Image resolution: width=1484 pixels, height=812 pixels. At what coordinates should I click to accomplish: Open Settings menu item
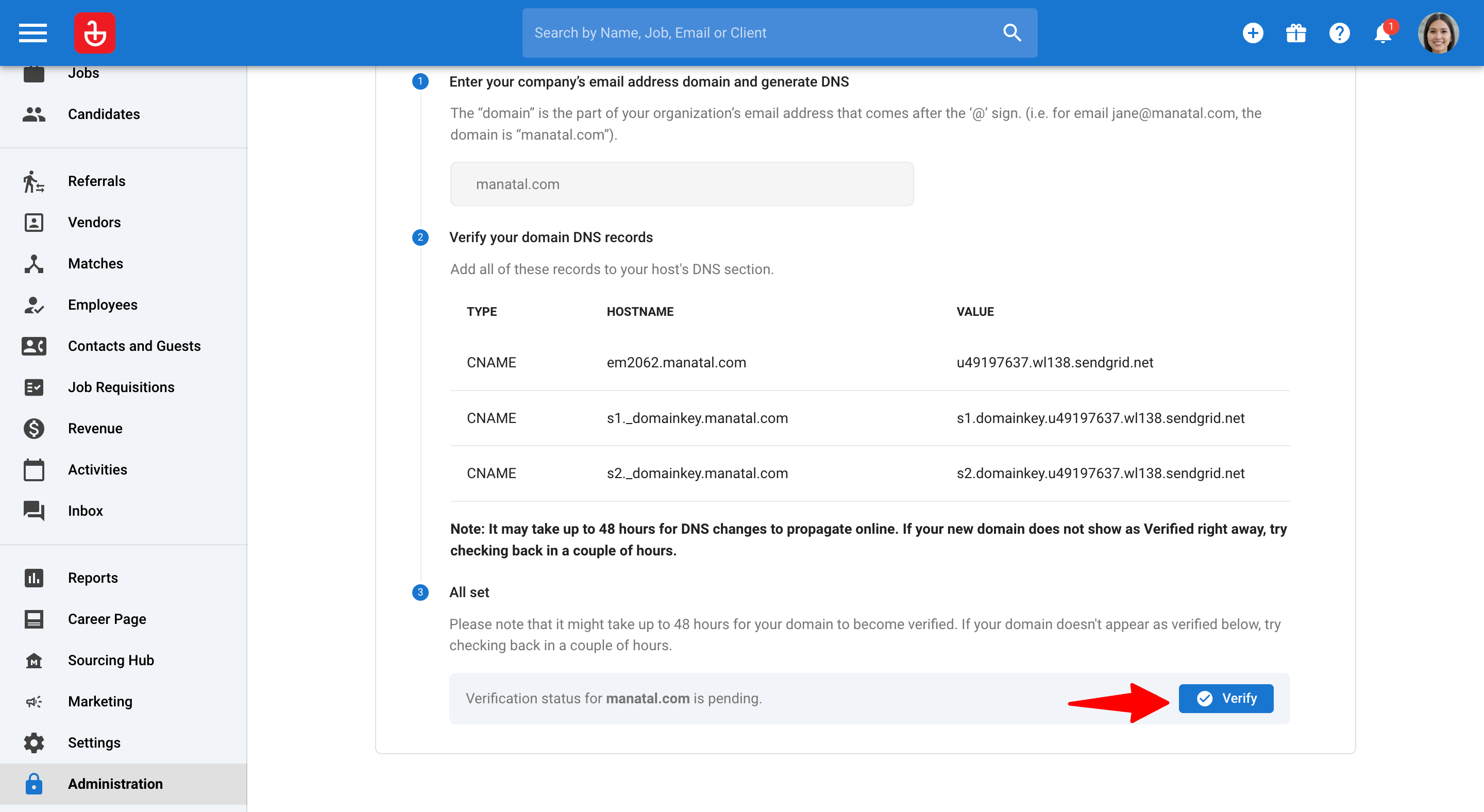[123, 743]
